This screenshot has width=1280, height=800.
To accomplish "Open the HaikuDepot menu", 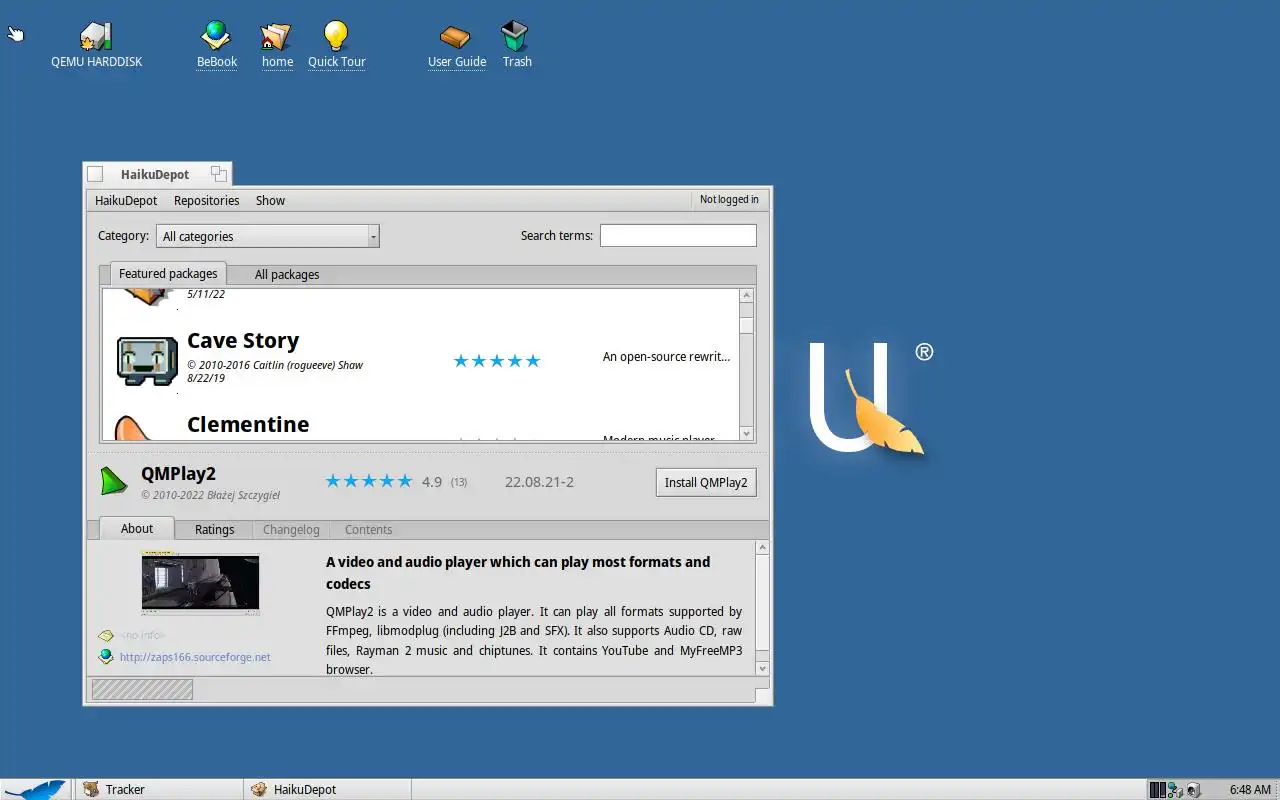I will [126, 200].
